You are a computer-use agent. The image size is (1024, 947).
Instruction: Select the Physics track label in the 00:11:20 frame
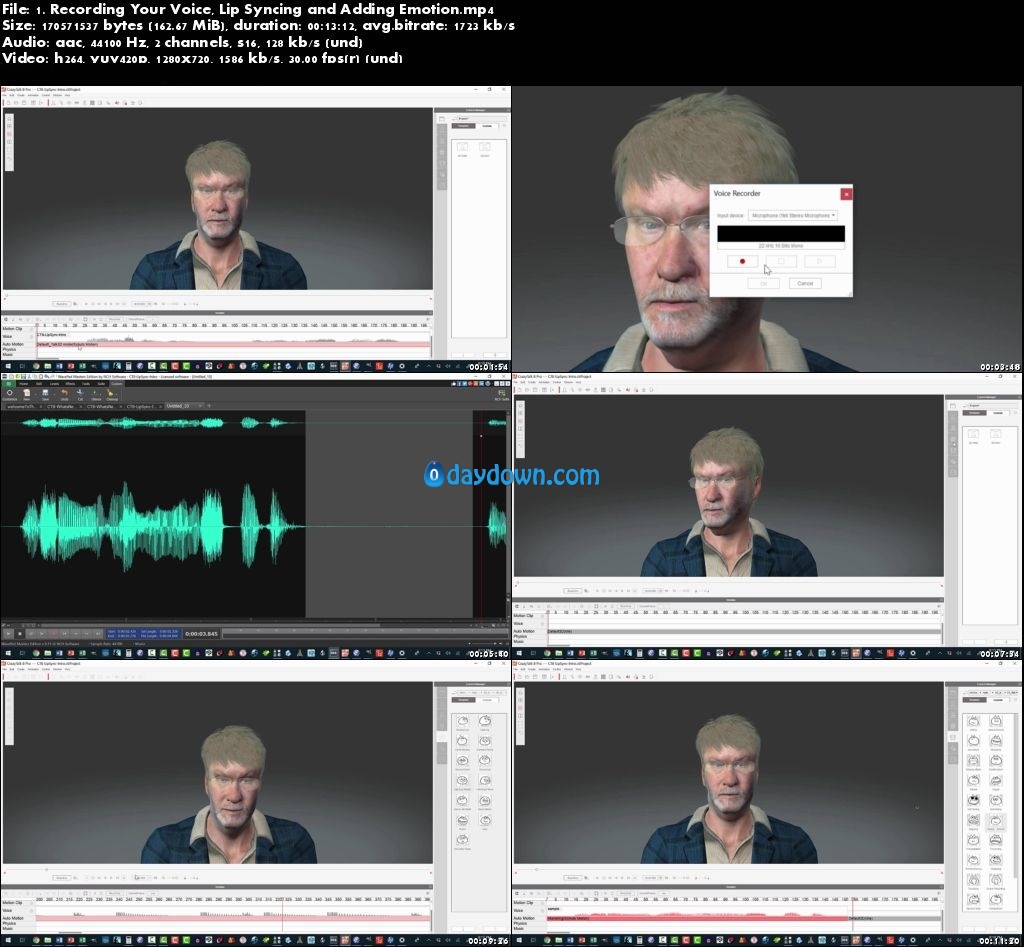coord(520,923)
